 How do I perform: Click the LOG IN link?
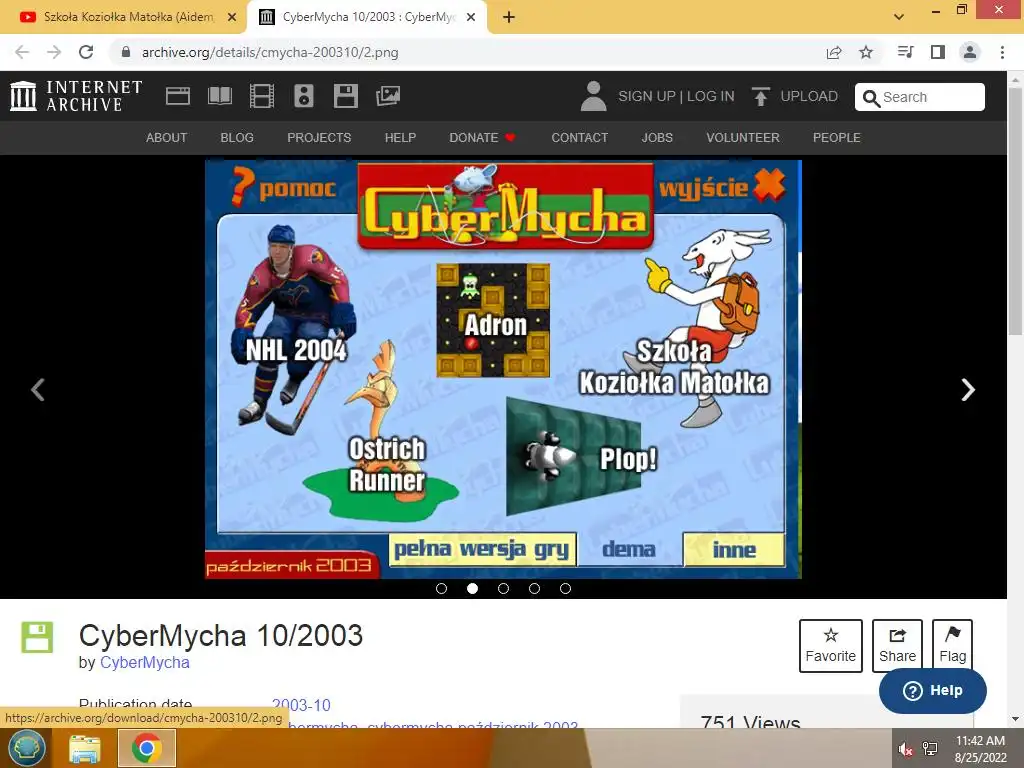point(711,97)
